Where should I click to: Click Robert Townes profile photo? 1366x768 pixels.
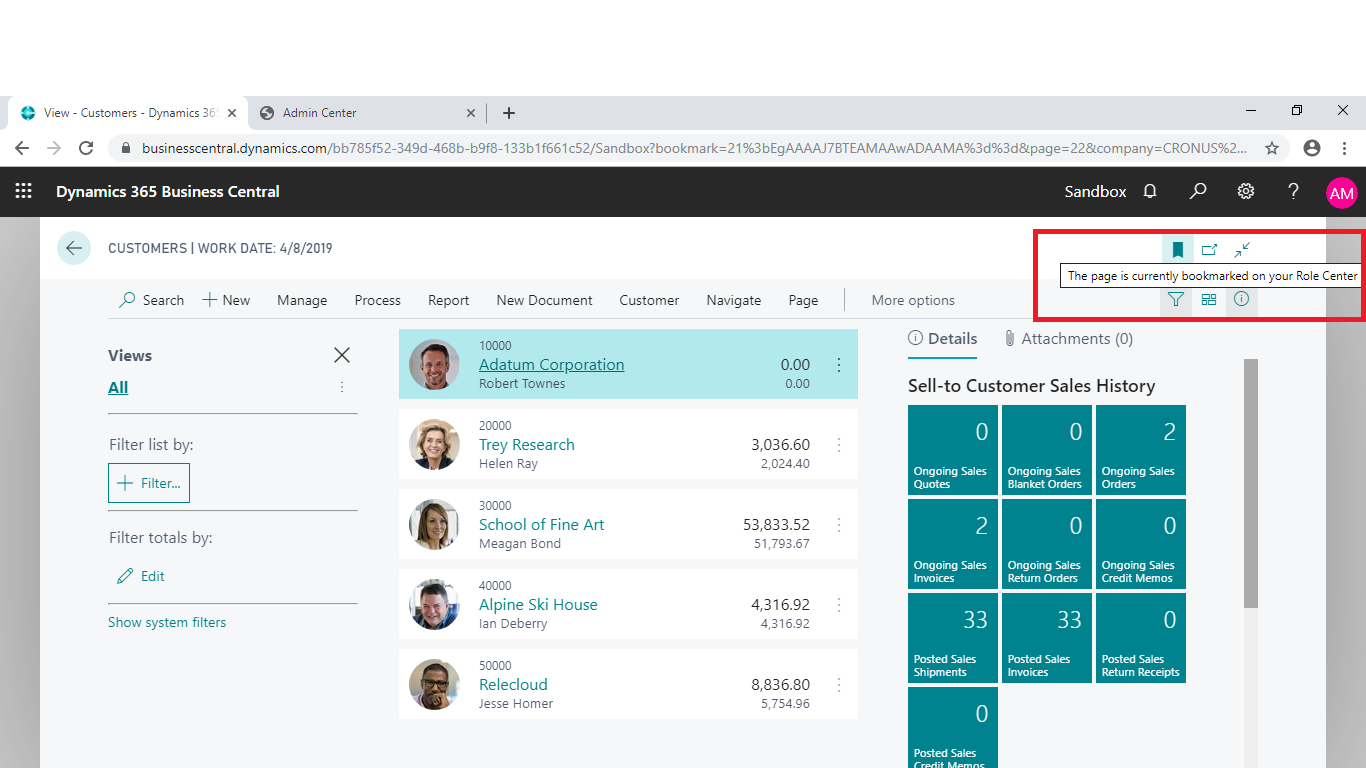tap(434, 365)
